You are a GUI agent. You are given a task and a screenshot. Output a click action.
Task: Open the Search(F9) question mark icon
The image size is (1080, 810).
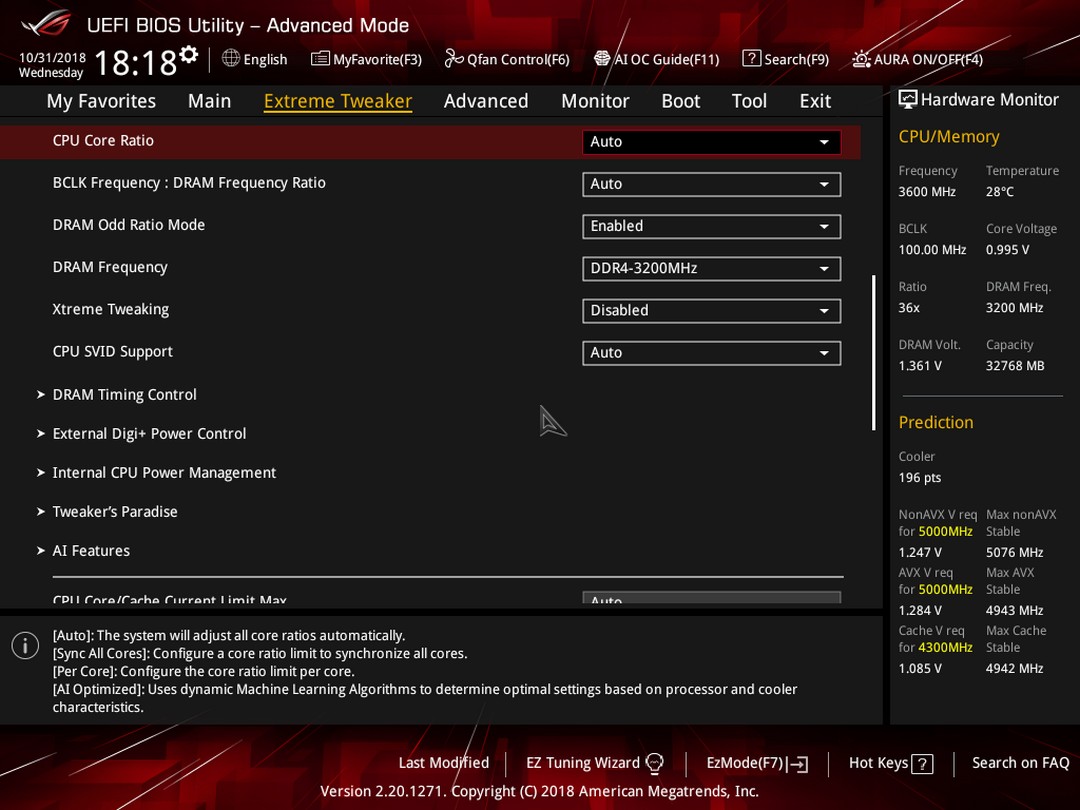(x=751, y=59)
